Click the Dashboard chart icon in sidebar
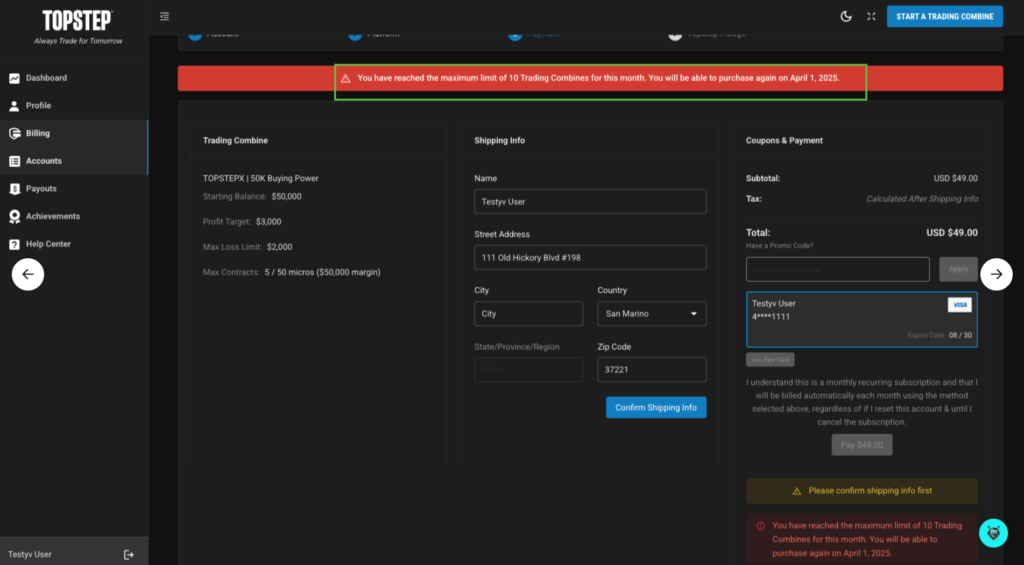Image resolution: width=1024 pixels, height=565 pixels. [x=14, y=78]
